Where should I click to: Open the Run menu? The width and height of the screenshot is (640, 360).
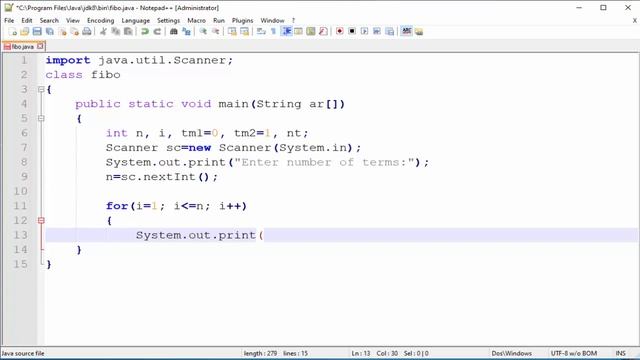pos(219,20)
